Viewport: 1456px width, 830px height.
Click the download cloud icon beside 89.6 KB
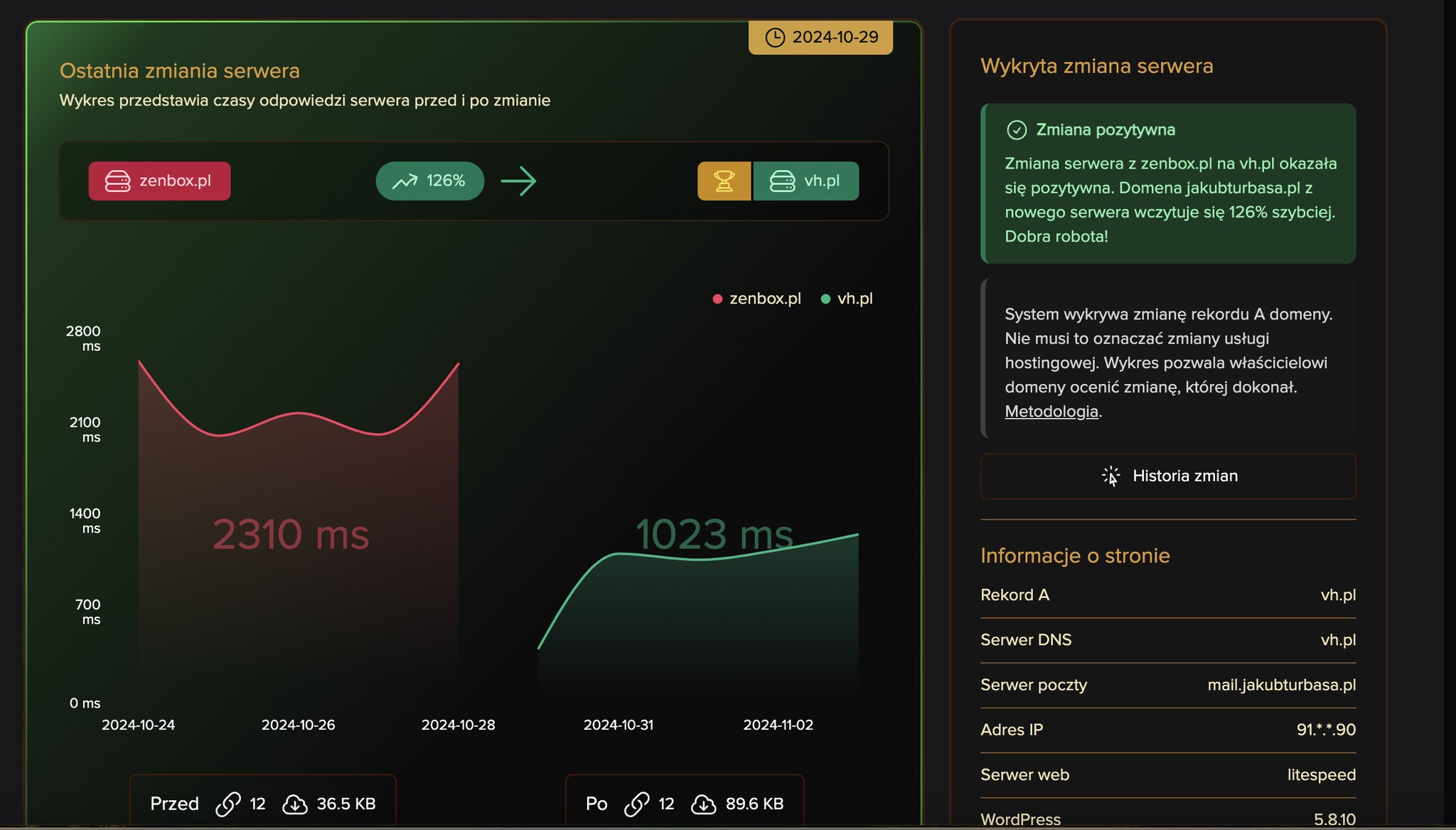click(704, 804)
